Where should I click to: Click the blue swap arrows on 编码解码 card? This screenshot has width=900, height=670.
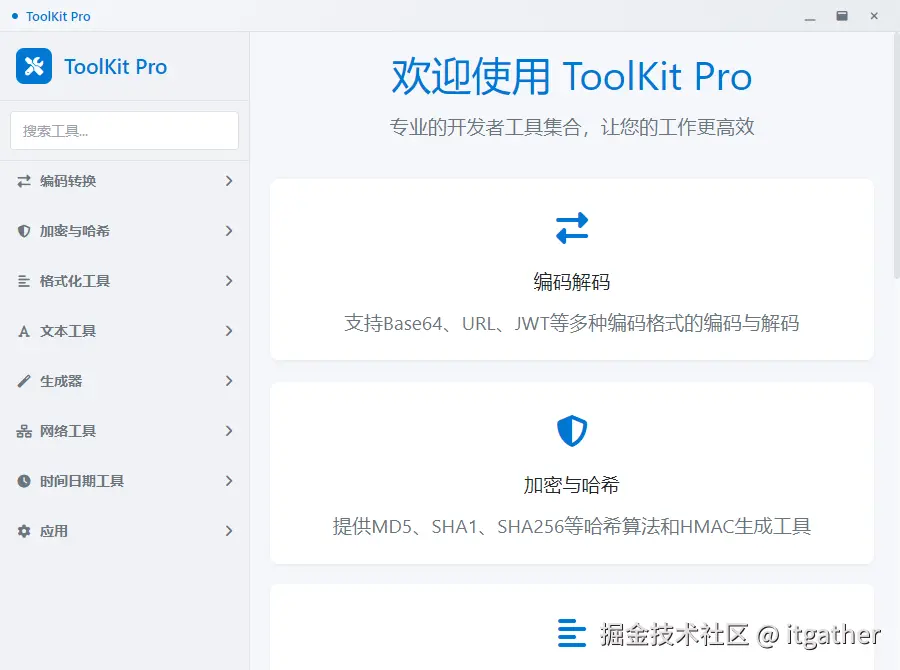(x=572, y=228)
